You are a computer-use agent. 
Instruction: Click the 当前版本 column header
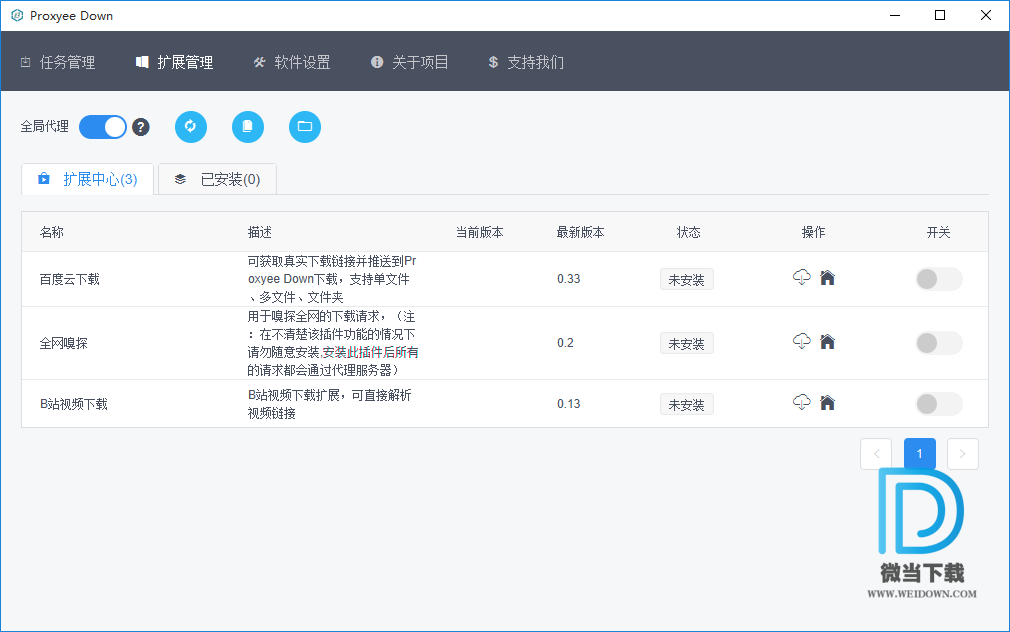click(479, 232)
